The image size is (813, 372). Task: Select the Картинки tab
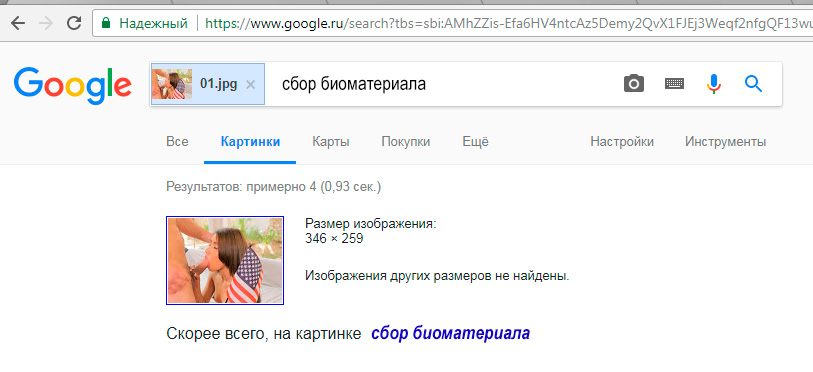click(x=250, y=142)
